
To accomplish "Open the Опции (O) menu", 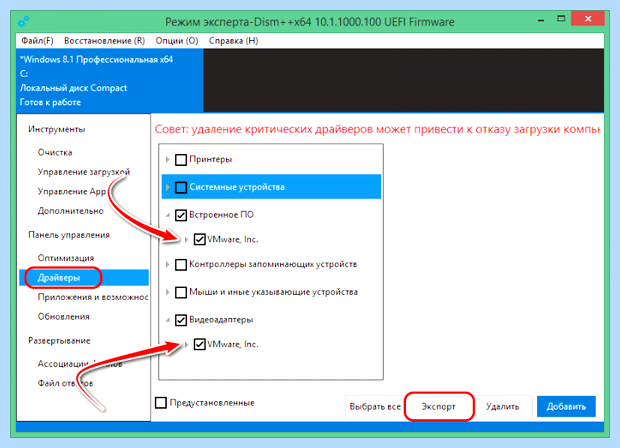I will point(177,41).
